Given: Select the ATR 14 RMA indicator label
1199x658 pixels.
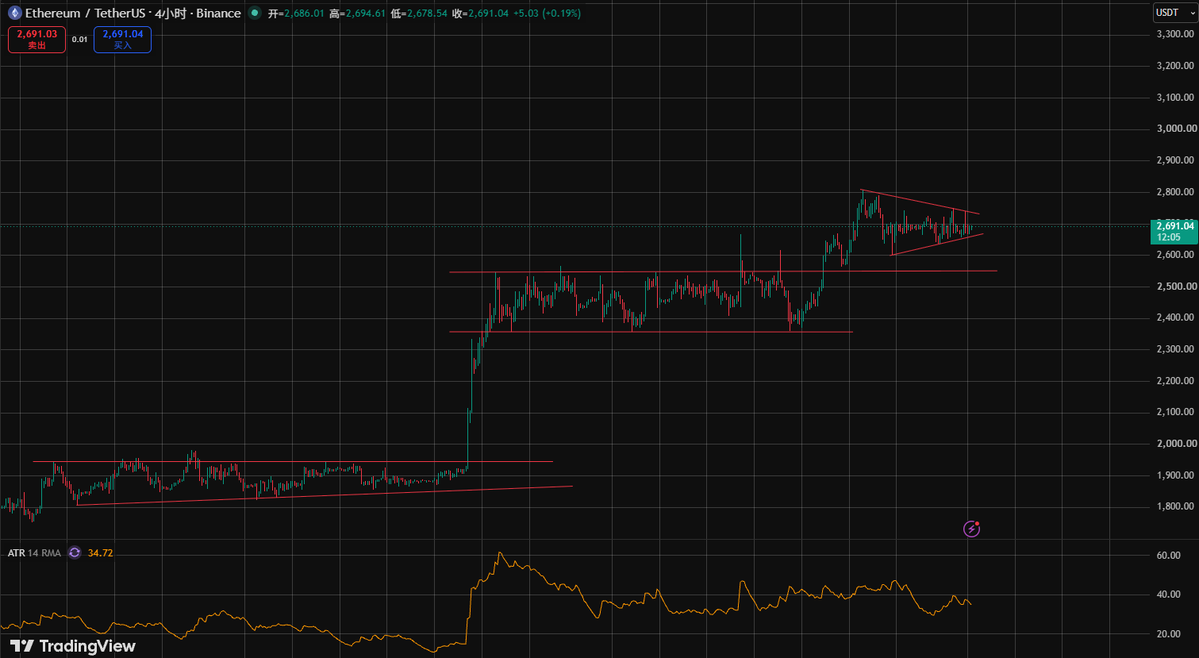Looking at the screenshot, I should [34, 553].
